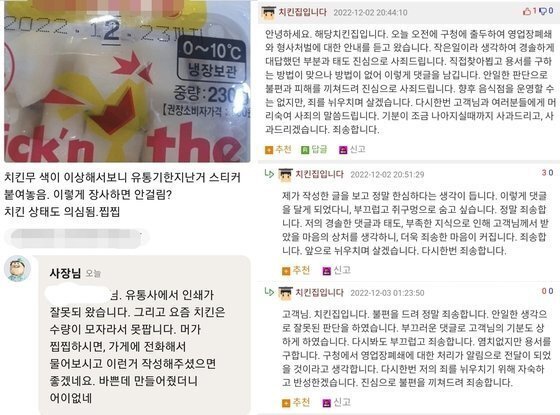
Task: Click 신고 under the 20:51:29 reply
Action: pyautogui.click(x=336, y=270)
